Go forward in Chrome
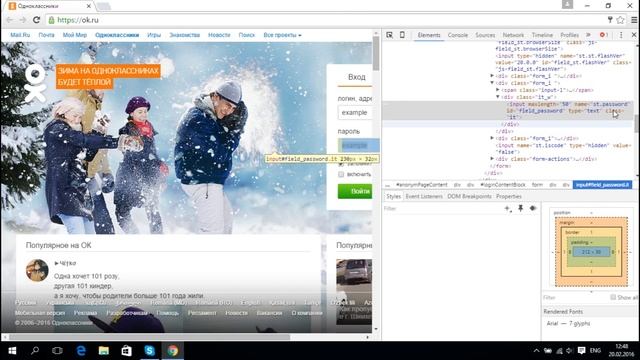This screenshot has width=640, height=360. click(x=22, y=20)
